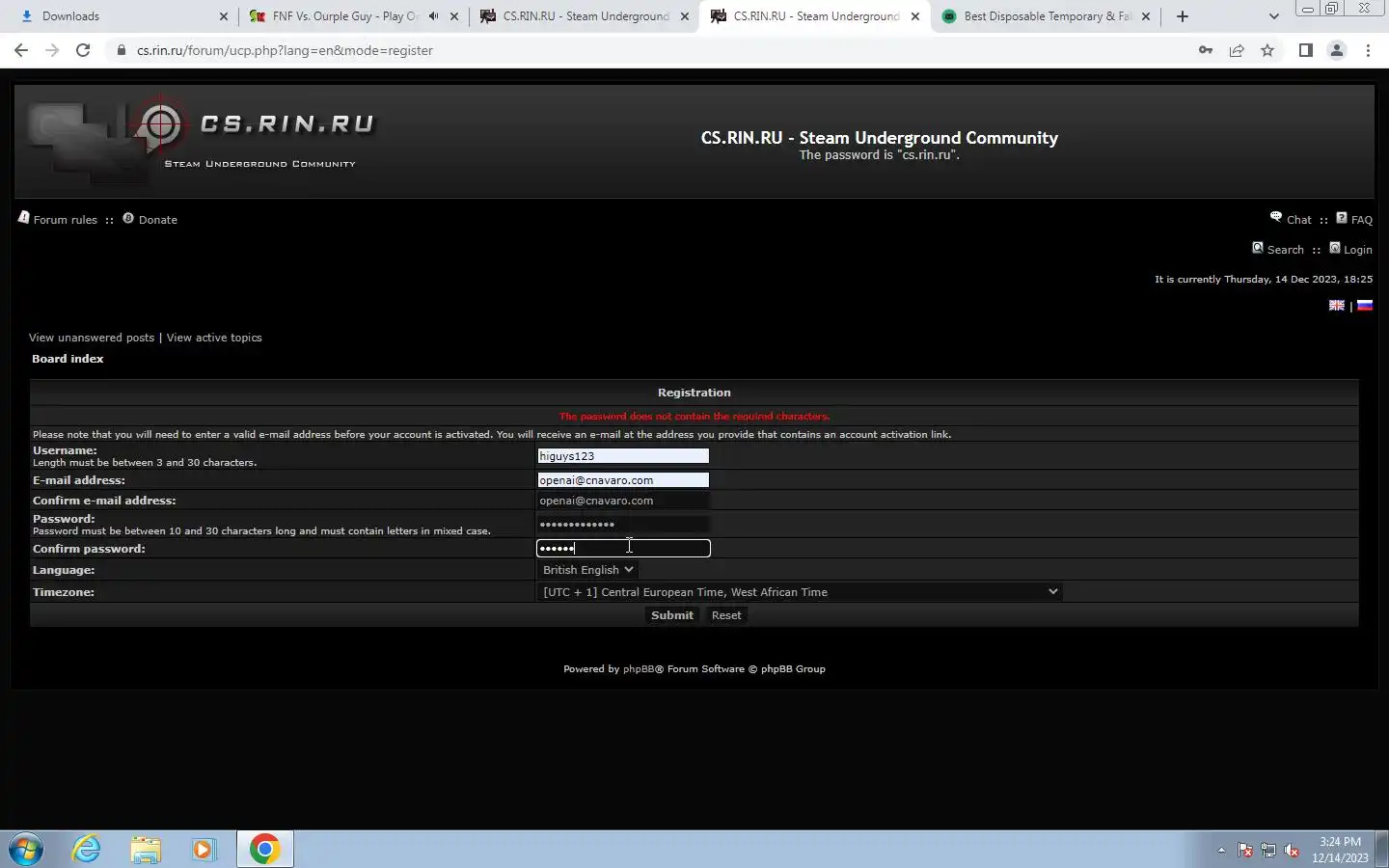This screenshot has height=868, width=1389.
Task: Click the Confirm e-mail address field
Action: pyautogui.click(x=623, y=501)
